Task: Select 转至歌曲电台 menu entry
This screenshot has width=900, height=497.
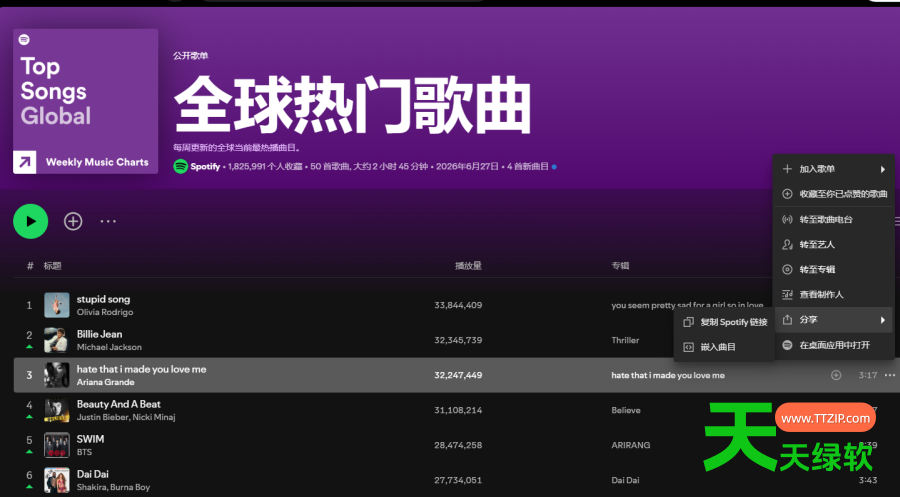Action: click(833, 219)
